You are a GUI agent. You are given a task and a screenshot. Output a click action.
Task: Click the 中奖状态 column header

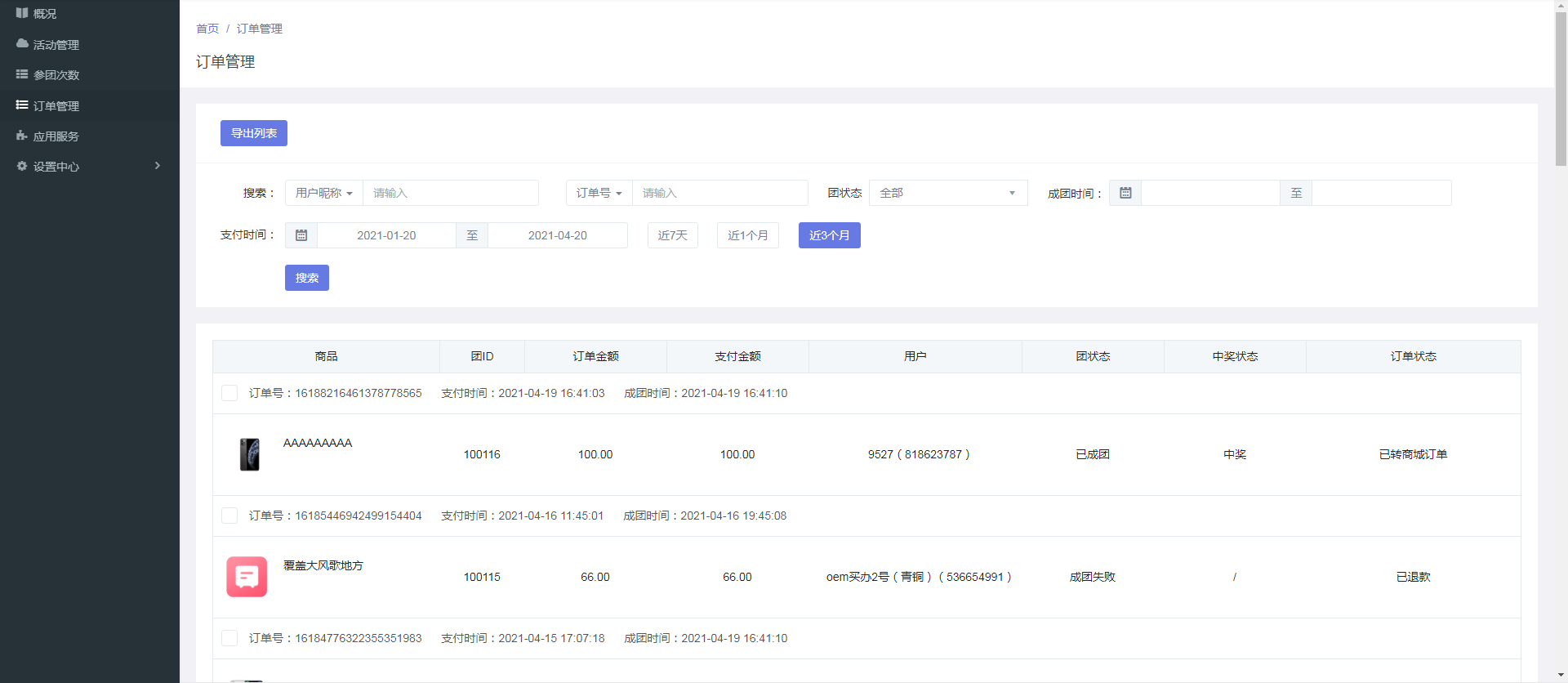[x=1235, y=356]
